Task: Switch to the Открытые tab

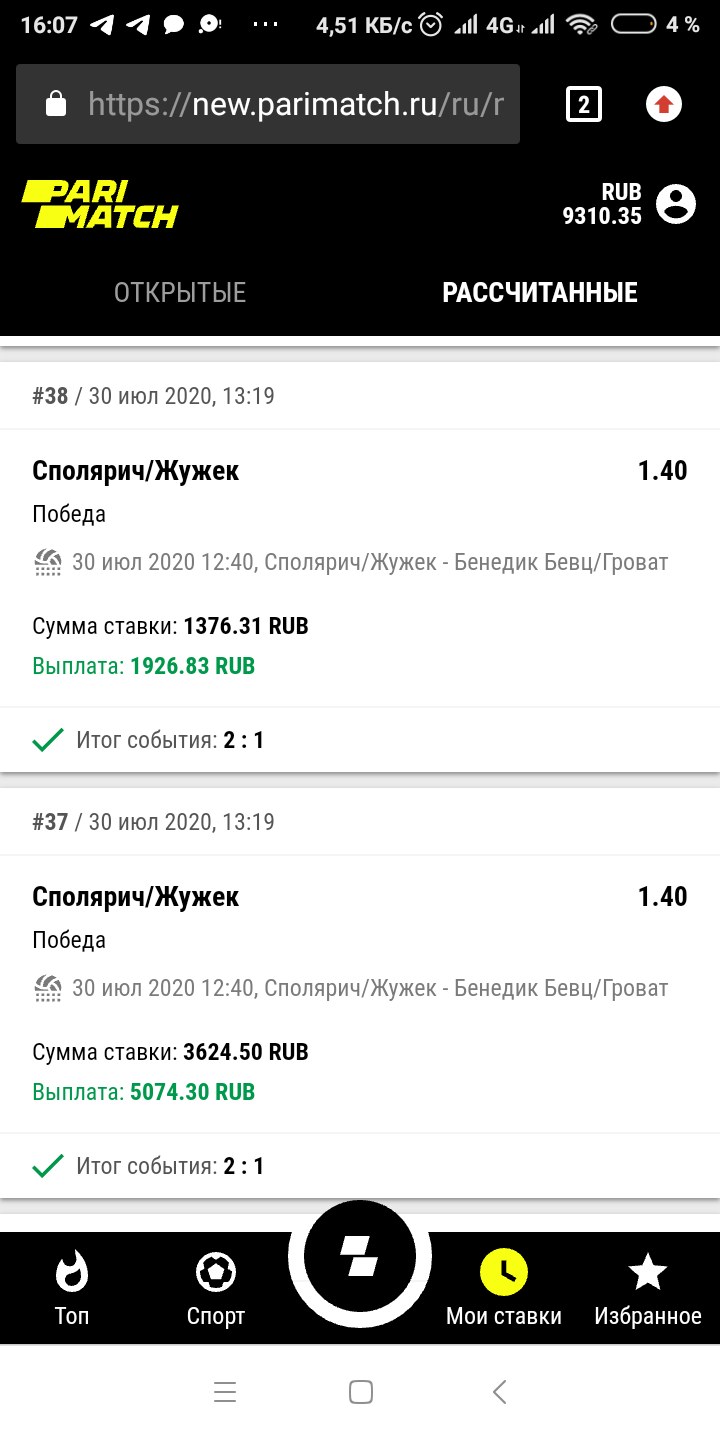Action: click(x=180, y=293)
